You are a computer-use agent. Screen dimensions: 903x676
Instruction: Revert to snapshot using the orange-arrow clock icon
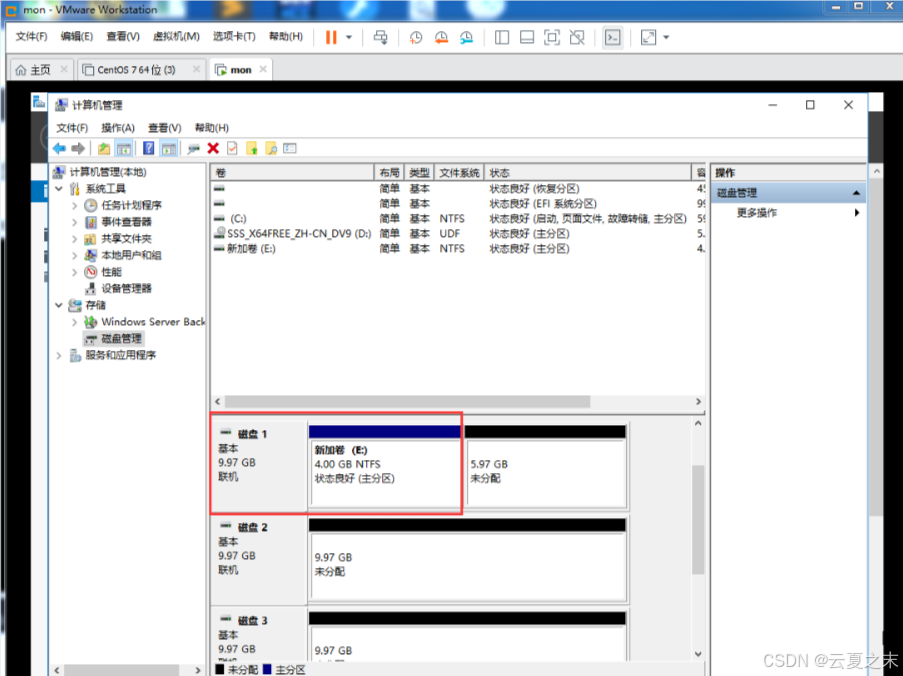(441, 37)
